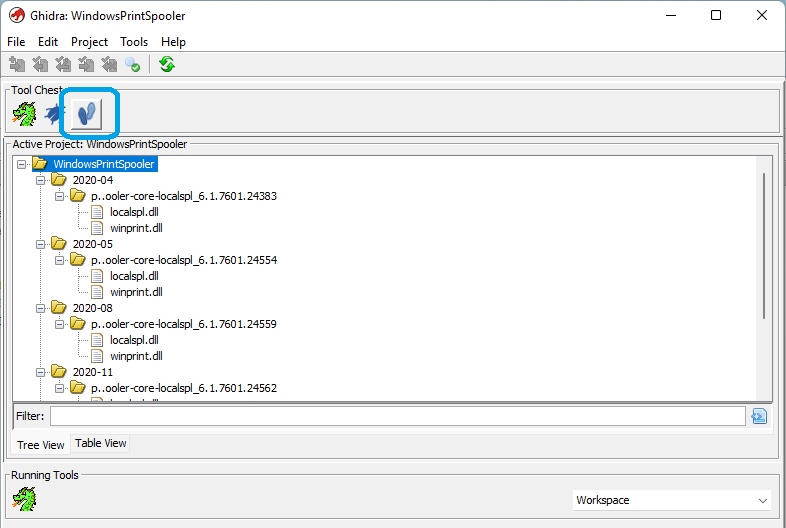Select 'p..ooler-core-localspl_6.1.7601.24559' label
The width and height of the screenshot is (786, 528).
[183, 324]
